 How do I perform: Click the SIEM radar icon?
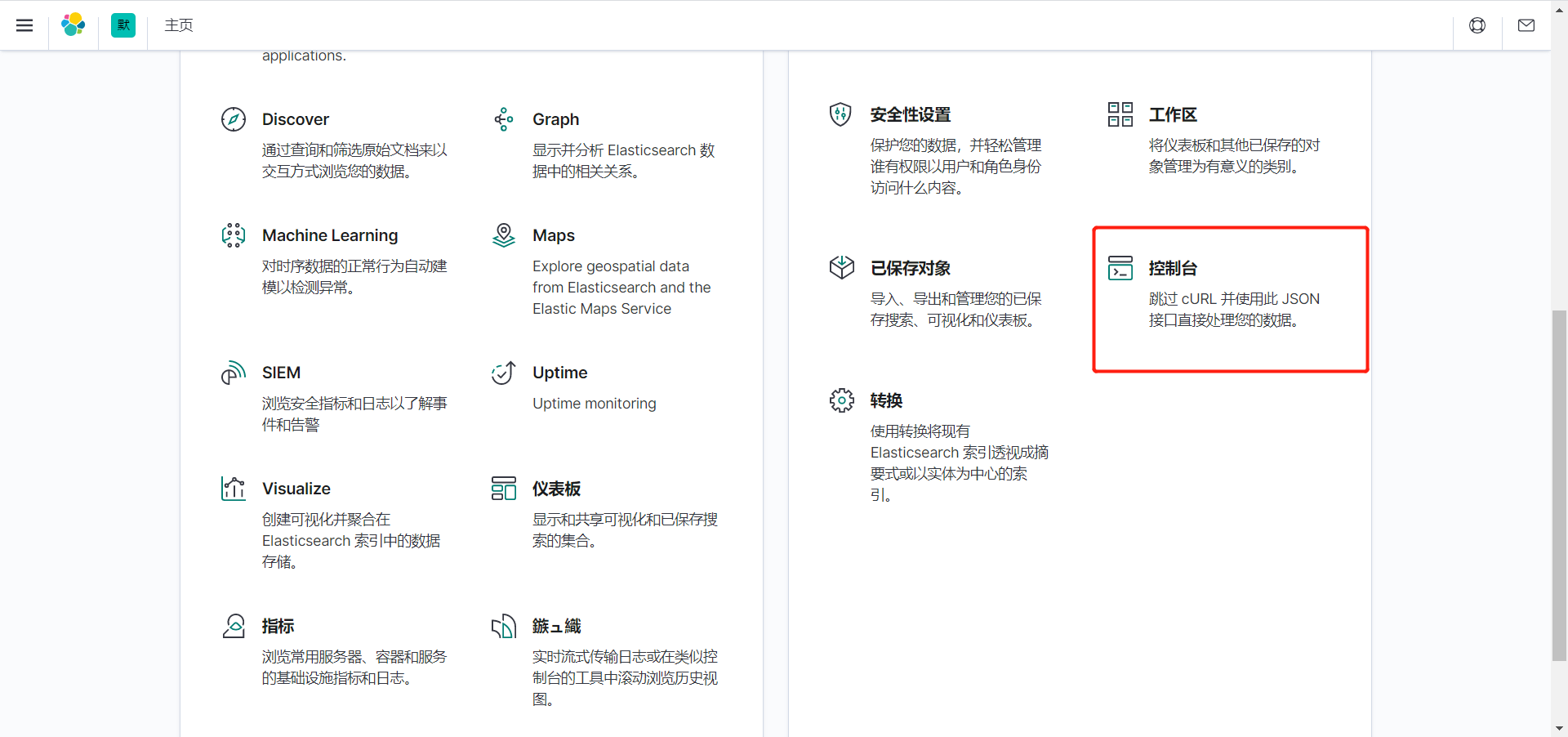(234, 373)
